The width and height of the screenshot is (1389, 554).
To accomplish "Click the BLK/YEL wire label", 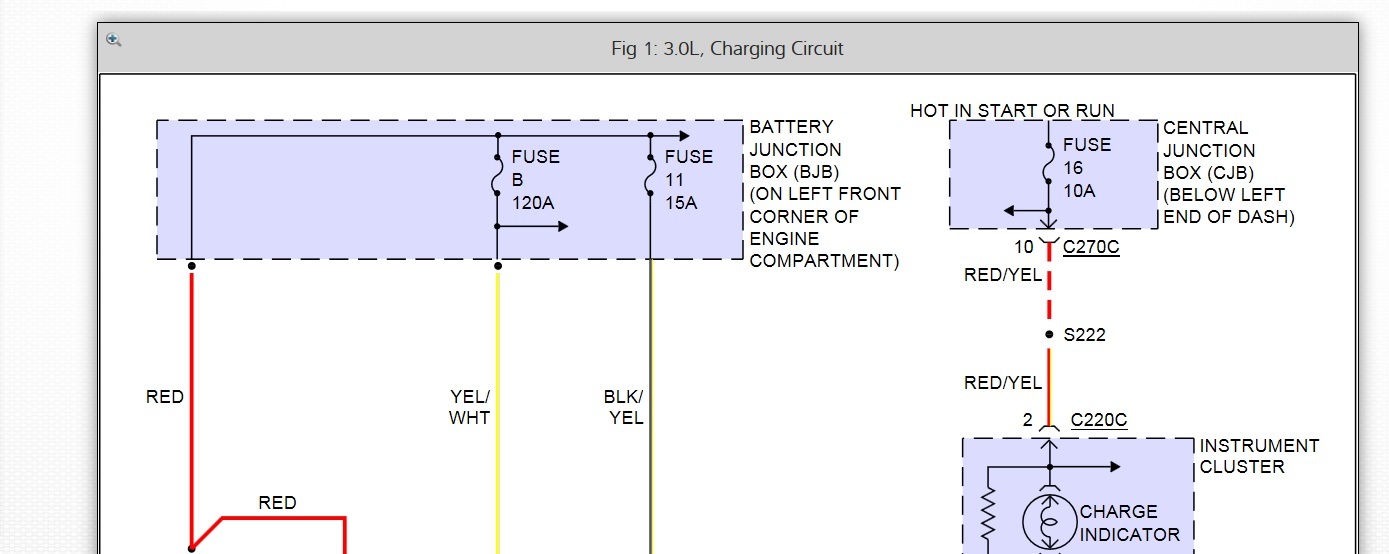I will click(624, 407).
